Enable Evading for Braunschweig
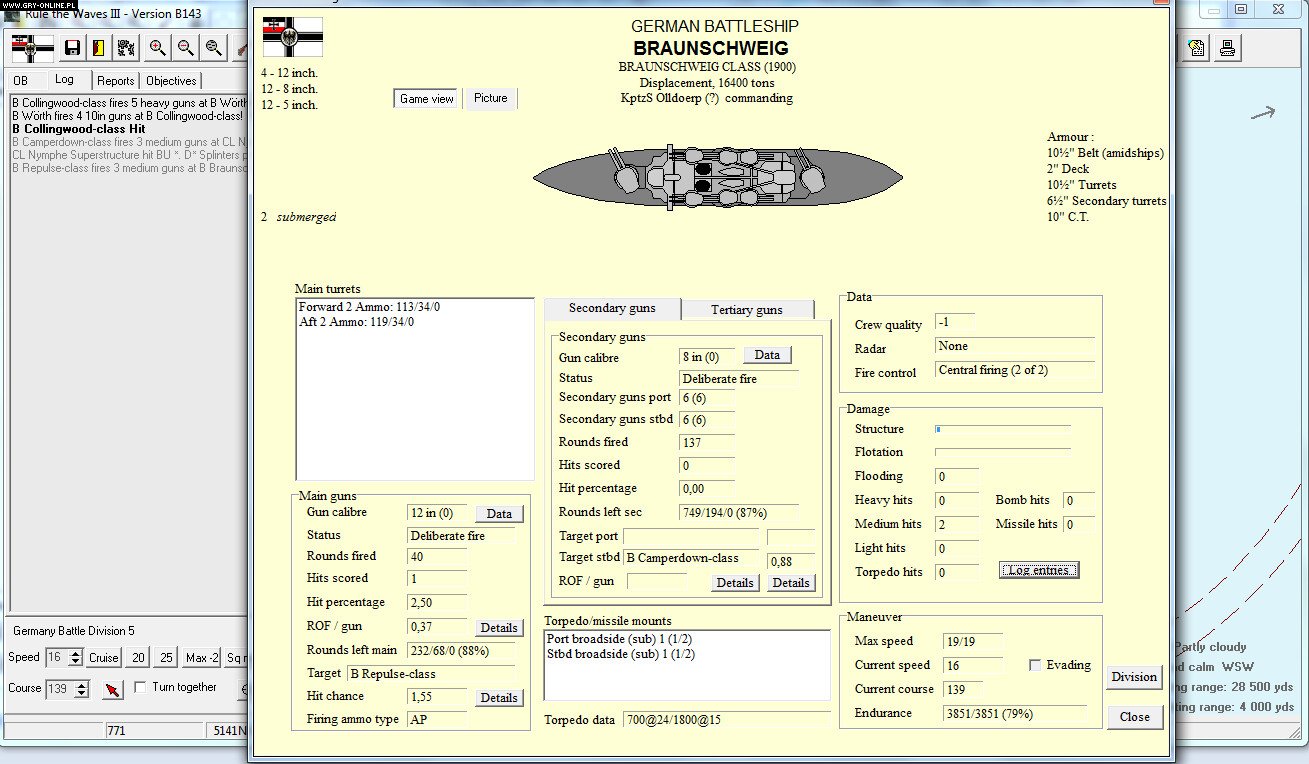 (x=1036, y=665)
